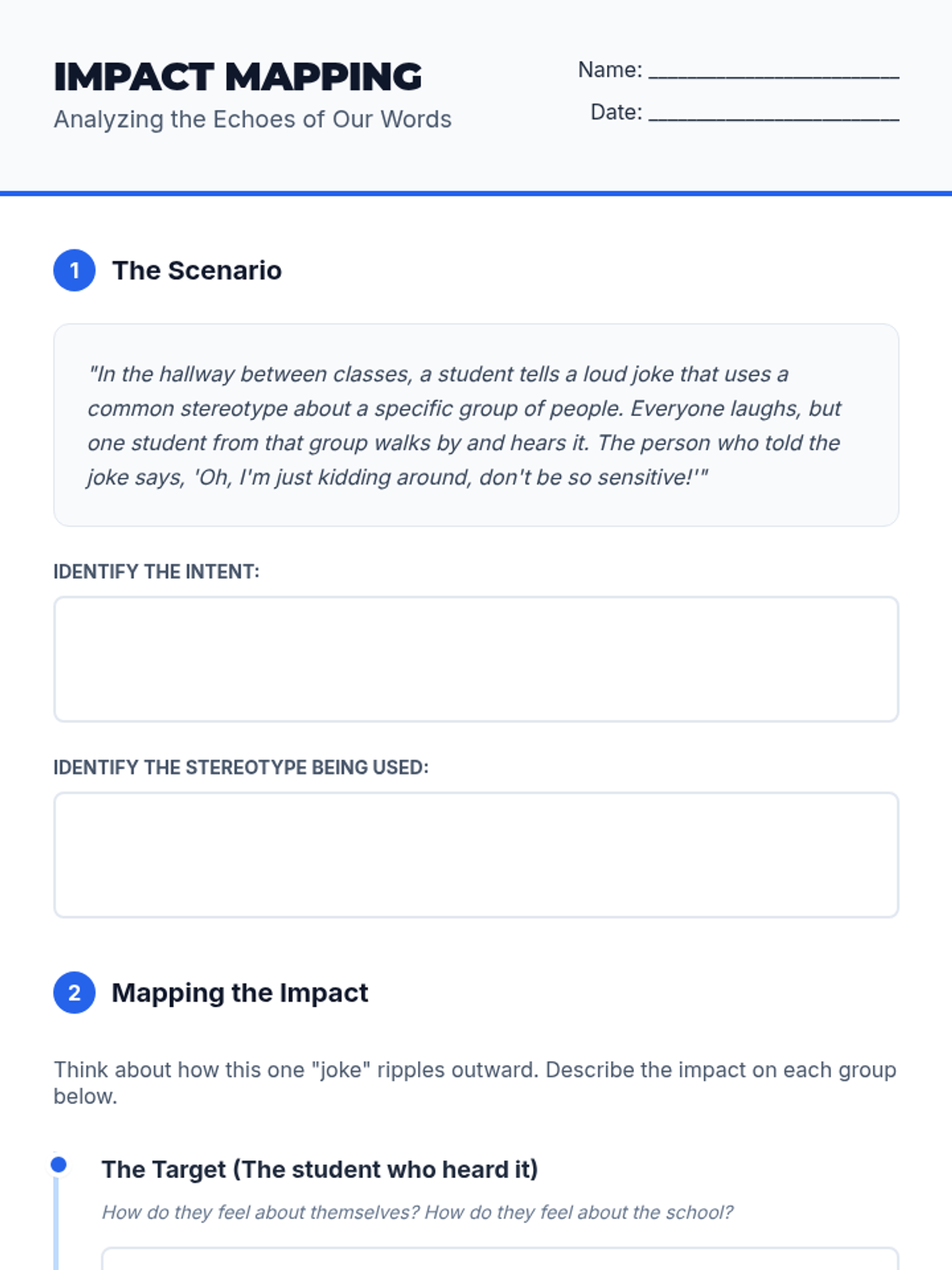952x1270 pixels.
Task: Click the paragraph starting Think about how
Action: coord(474,1082)
